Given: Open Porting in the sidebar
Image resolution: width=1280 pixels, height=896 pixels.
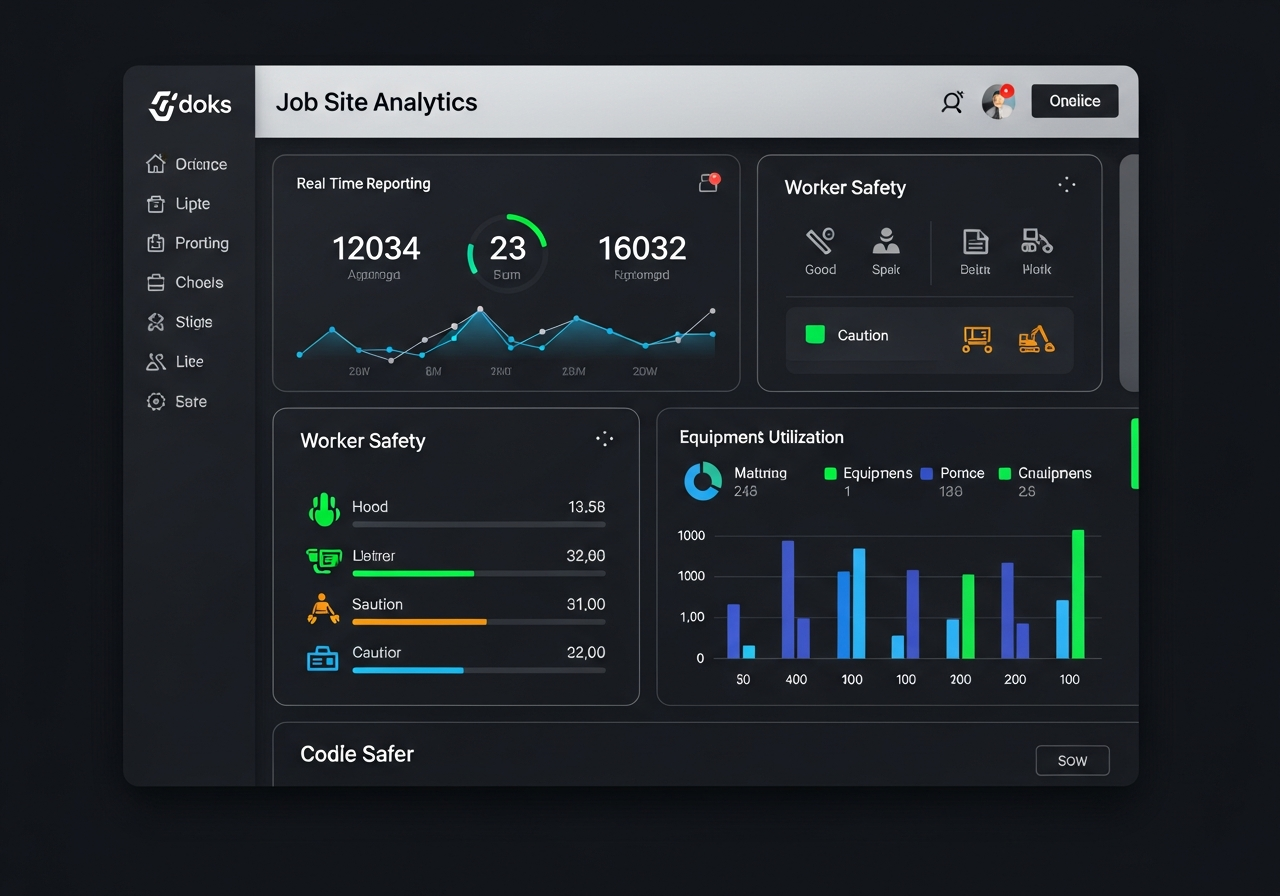Looking at the screenshot, I should pyautogui.click(x=188, y=243).
